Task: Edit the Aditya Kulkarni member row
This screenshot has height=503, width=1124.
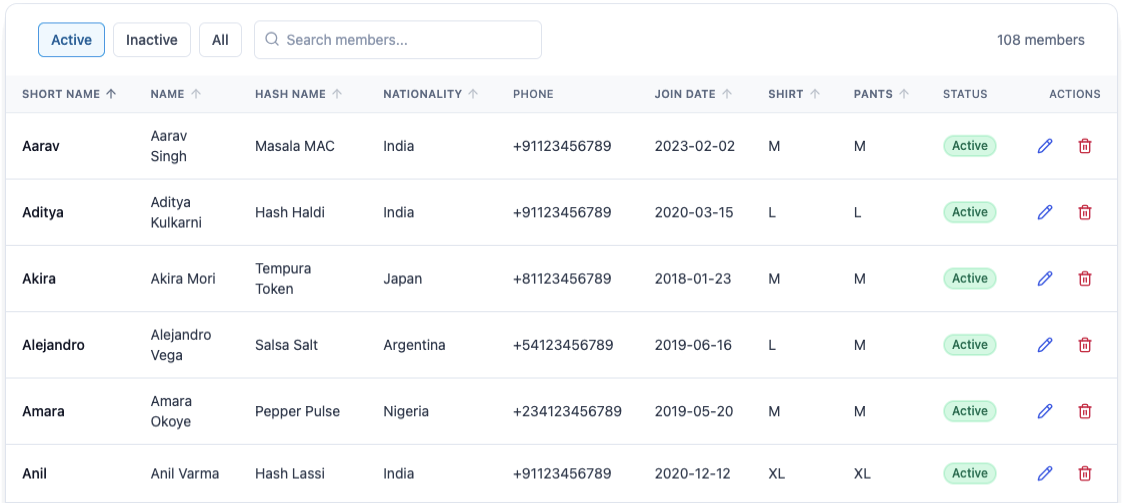Action: 1045,212
